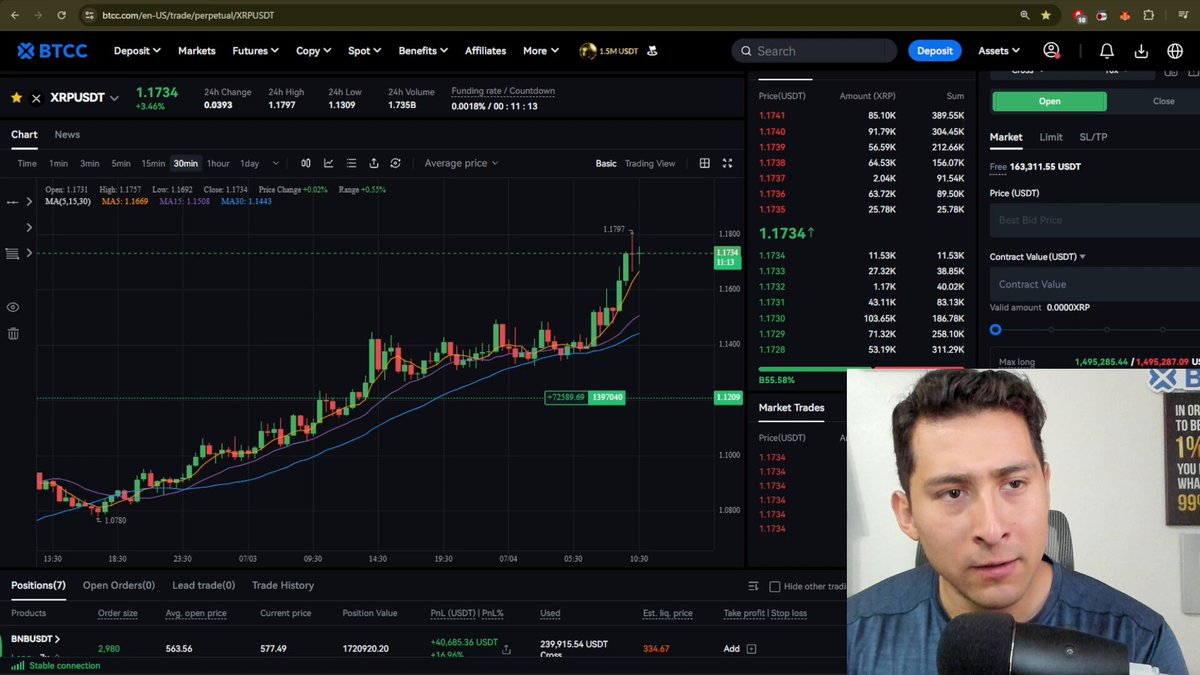Expand the line tool chevron
1200x675 pixels.
[31, 202]
